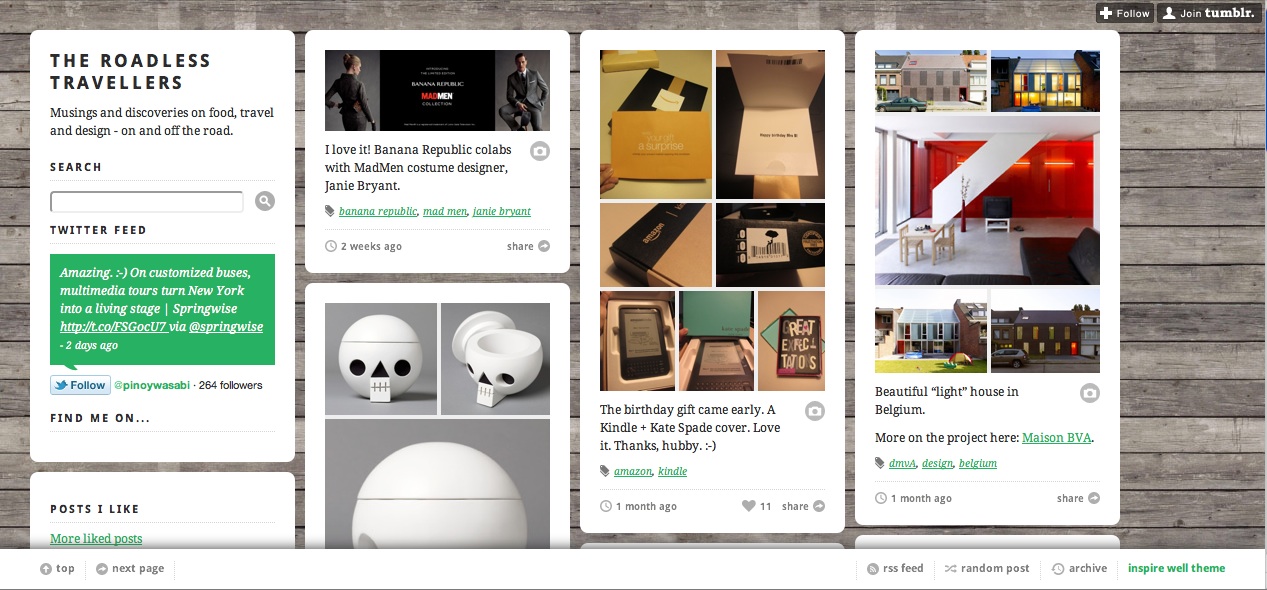Open the Great Expectations cover photo
The image size is (1267, 590).
(791, 341)
